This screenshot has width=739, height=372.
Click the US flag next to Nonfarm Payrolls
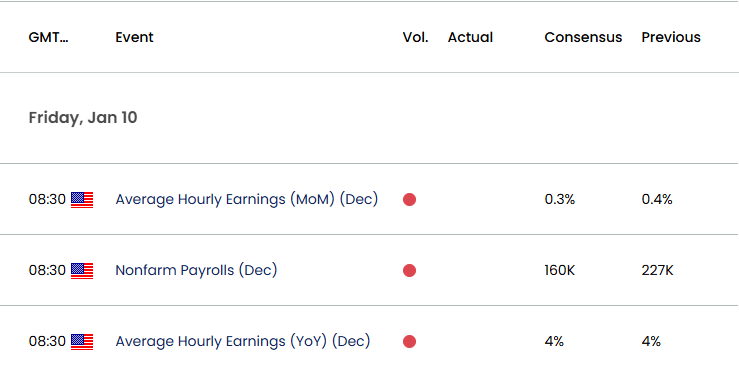tap(82, 271)
